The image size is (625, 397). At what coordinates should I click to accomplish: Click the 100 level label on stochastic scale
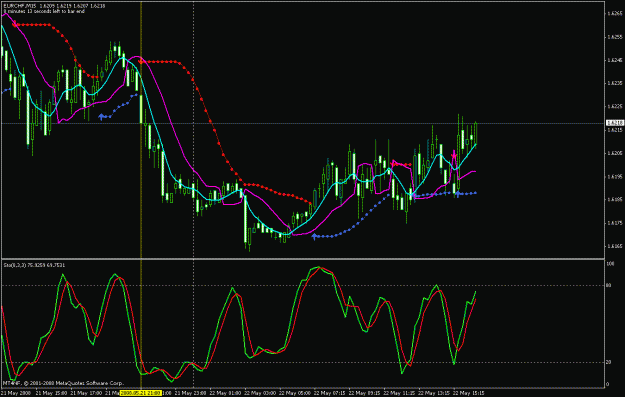(610, 264)
